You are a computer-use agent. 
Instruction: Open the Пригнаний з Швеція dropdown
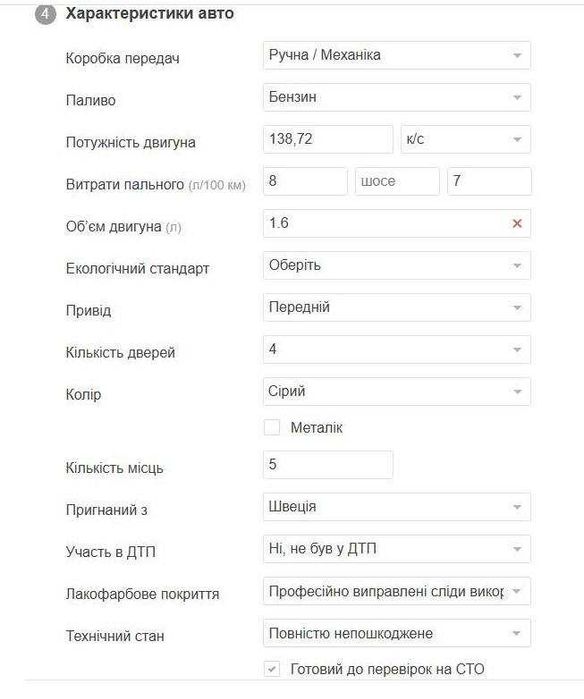[397, 507]
